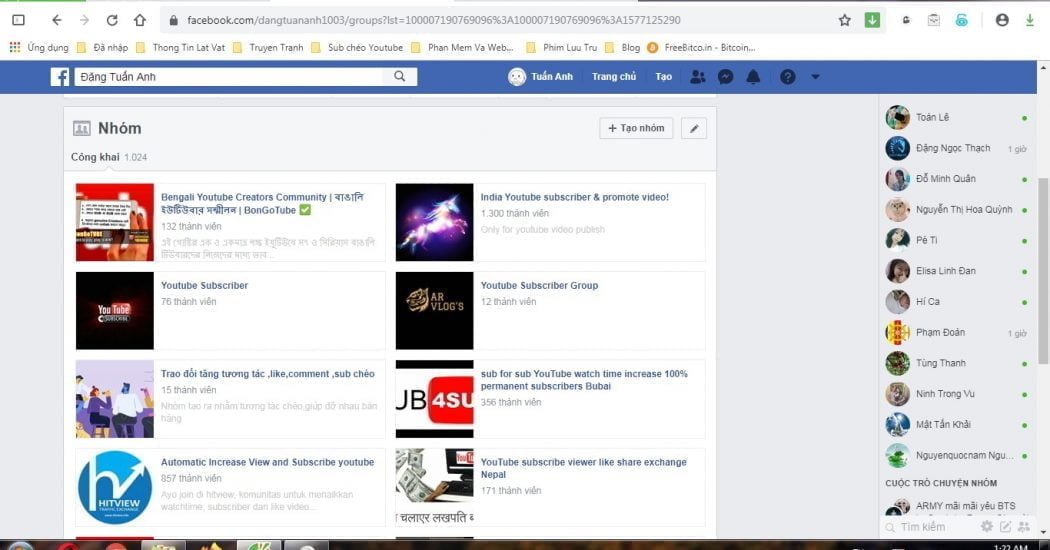Open FreeBitco.in bookmark
This screenshot has height=550, width=1050.
[x=701, y=48]
